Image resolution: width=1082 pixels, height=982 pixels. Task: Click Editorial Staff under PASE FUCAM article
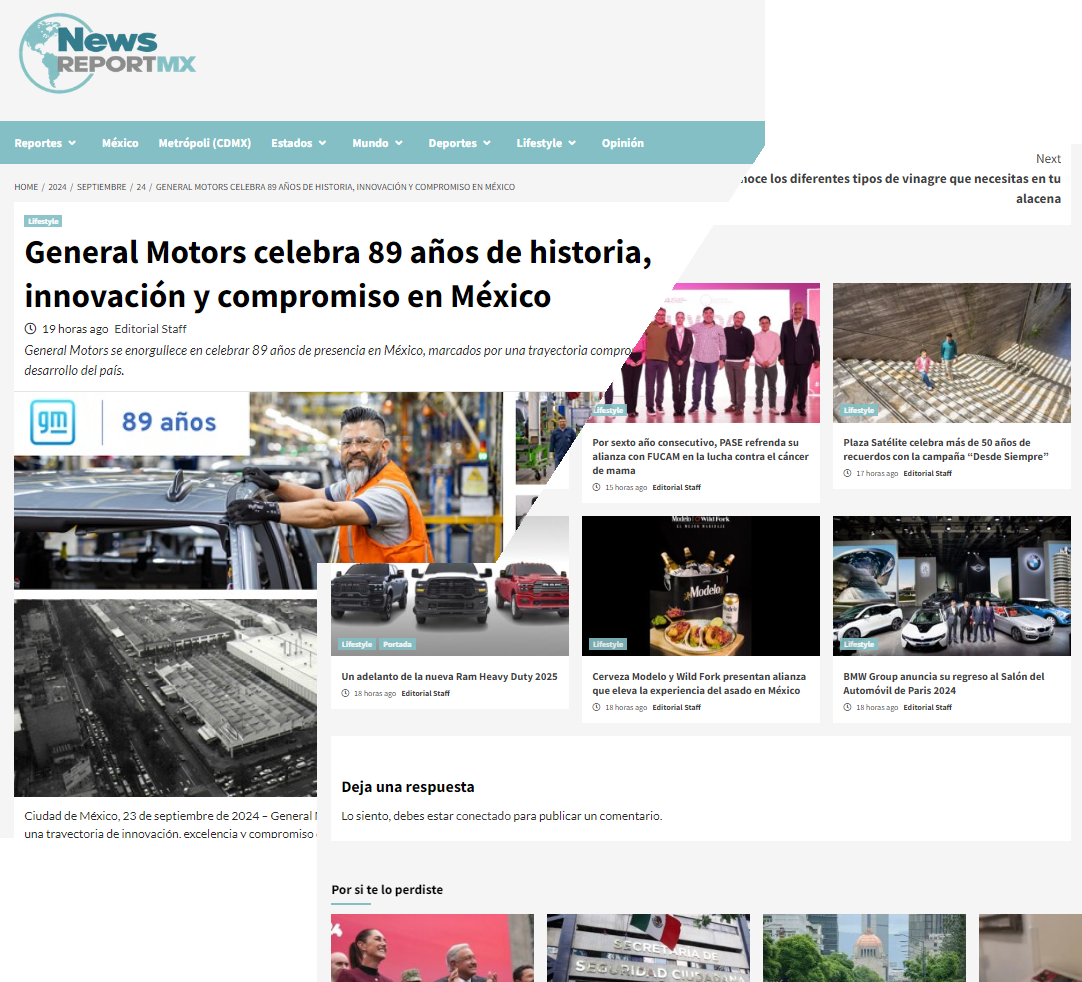coord(676,487)
